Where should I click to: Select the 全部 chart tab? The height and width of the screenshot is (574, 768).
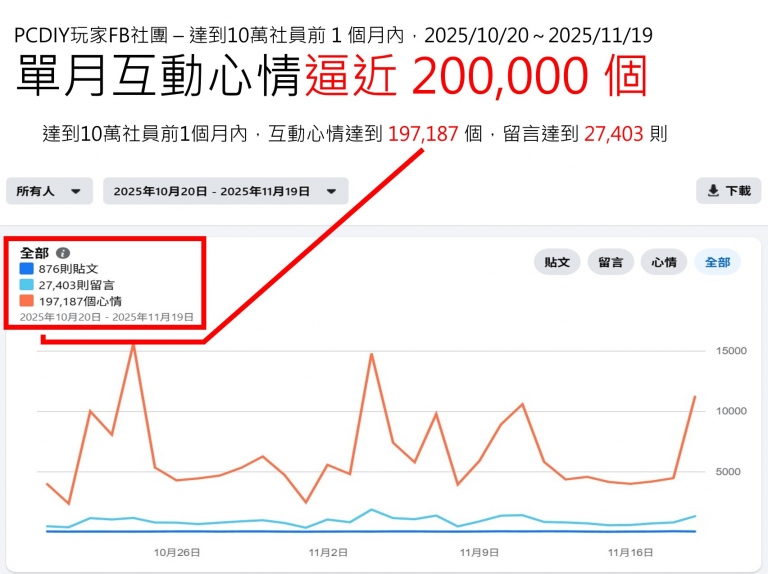pyautogui.click(x=717, y=262)
